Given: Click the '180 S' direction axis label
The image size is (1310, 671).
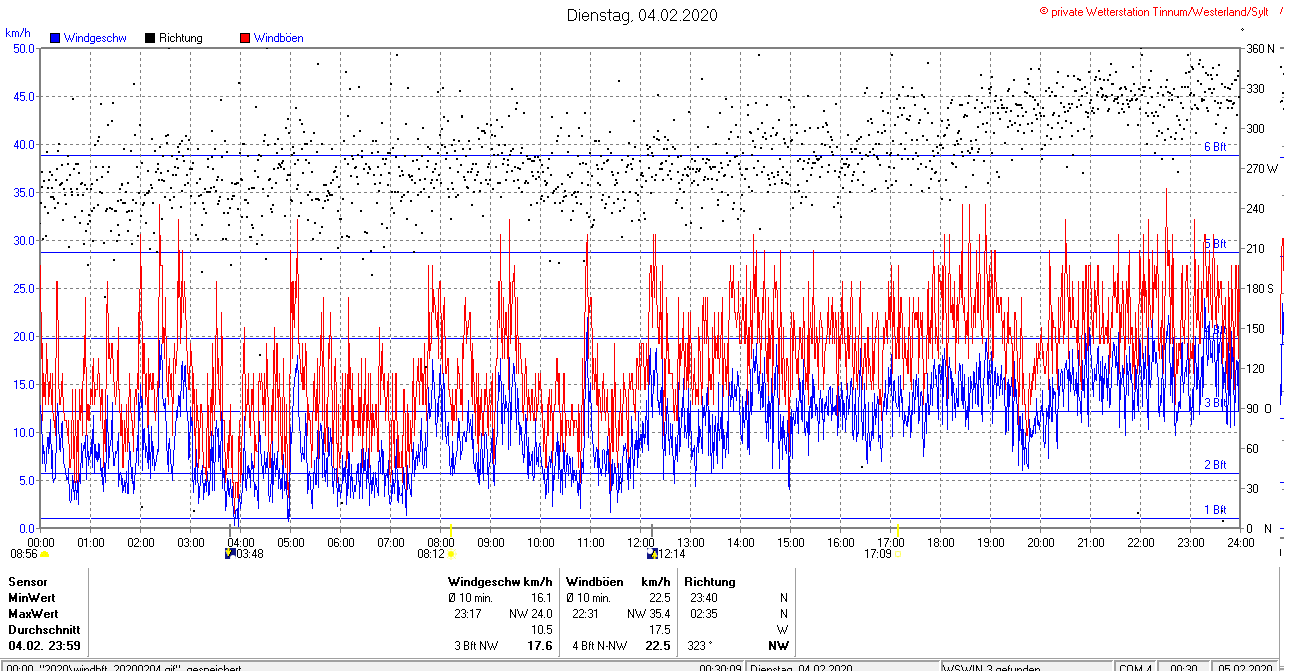Looking at the screenshot, I should 1261,288.
